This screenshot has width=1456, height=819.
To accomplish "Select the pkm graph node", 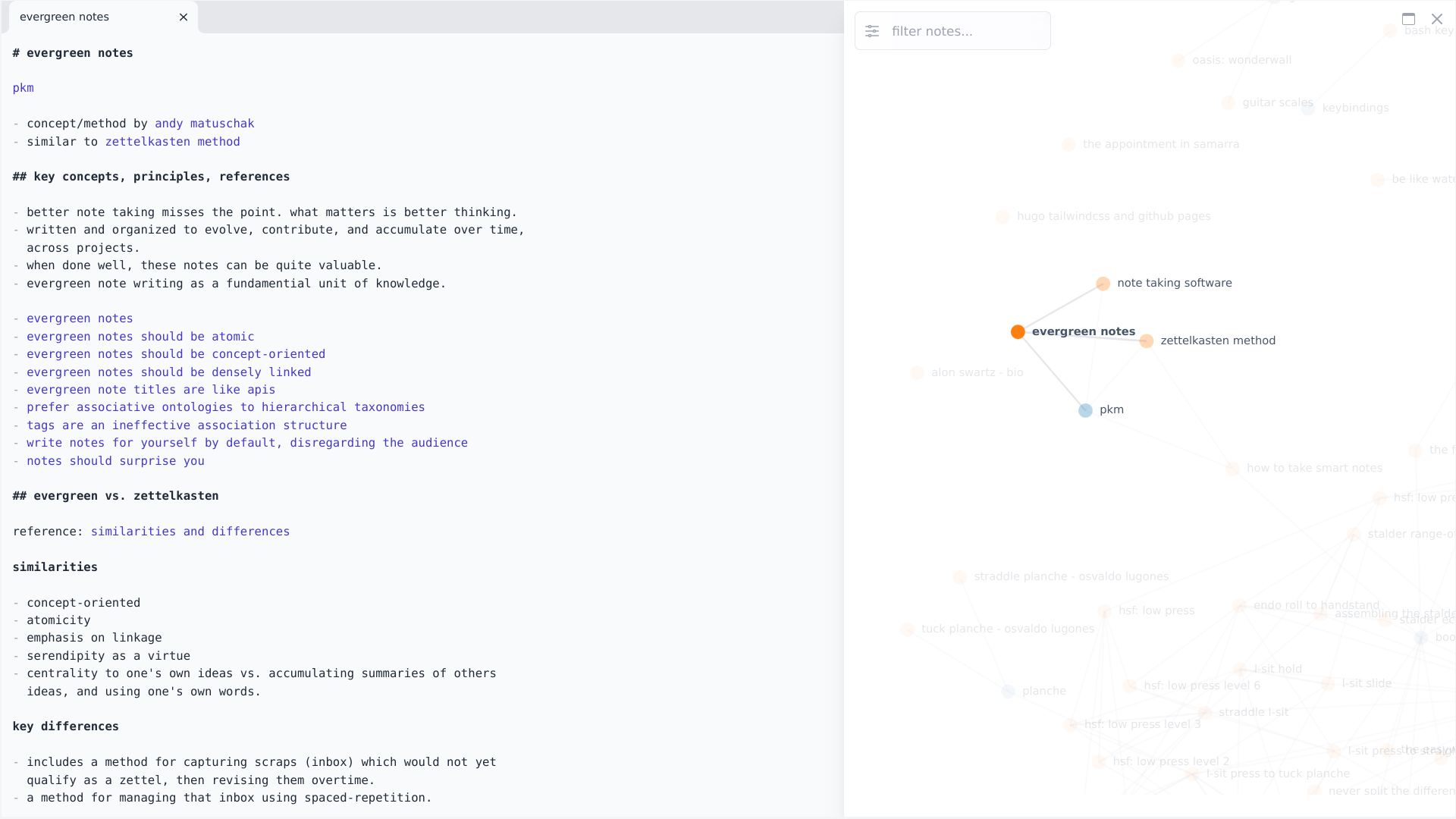I will [1086, 409].
